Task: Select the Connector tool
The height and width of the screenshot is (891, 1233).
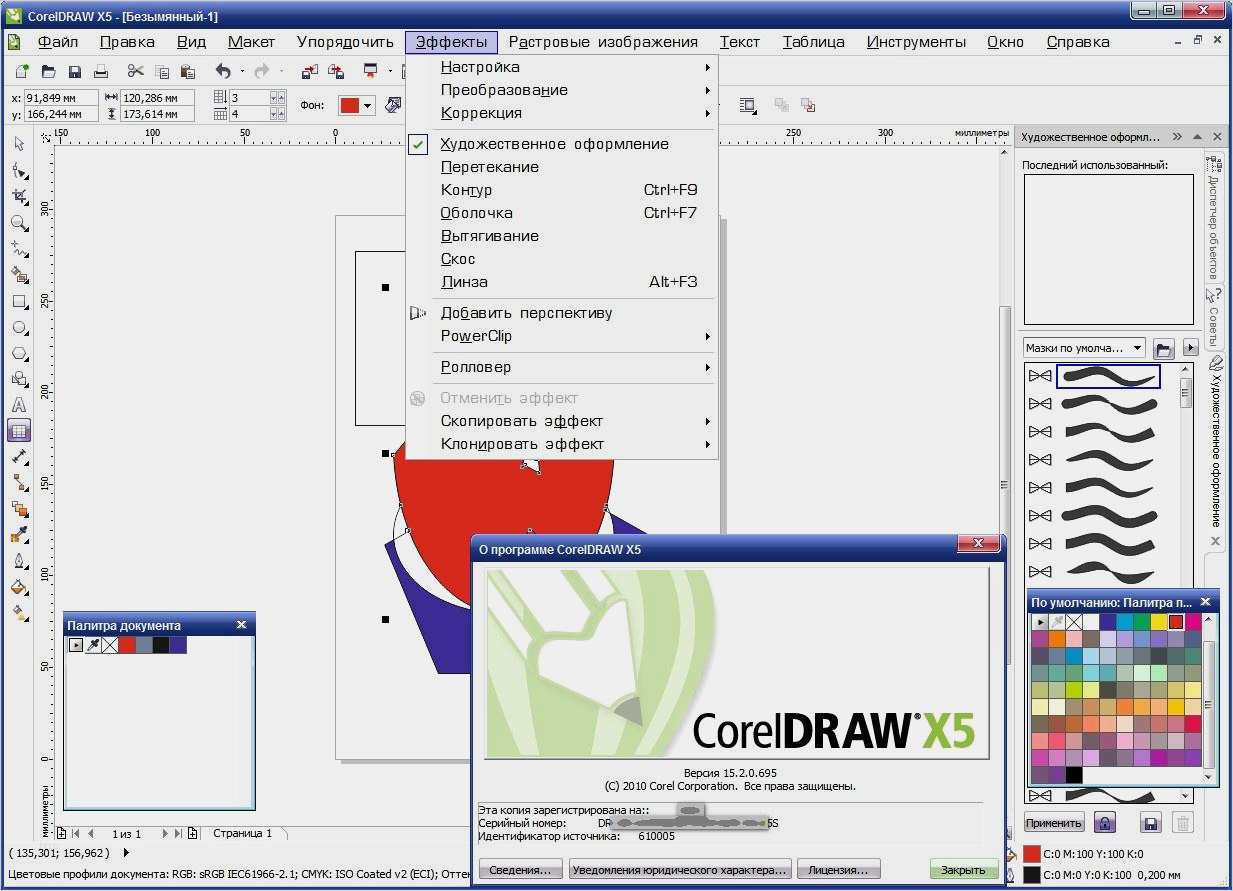Action: pyautogui.click(x=19, y=483)
